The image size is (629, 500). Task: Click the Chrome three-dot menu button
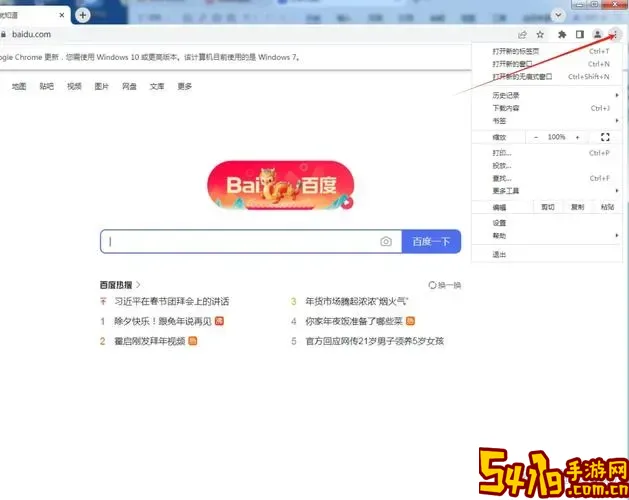(615, 35)
